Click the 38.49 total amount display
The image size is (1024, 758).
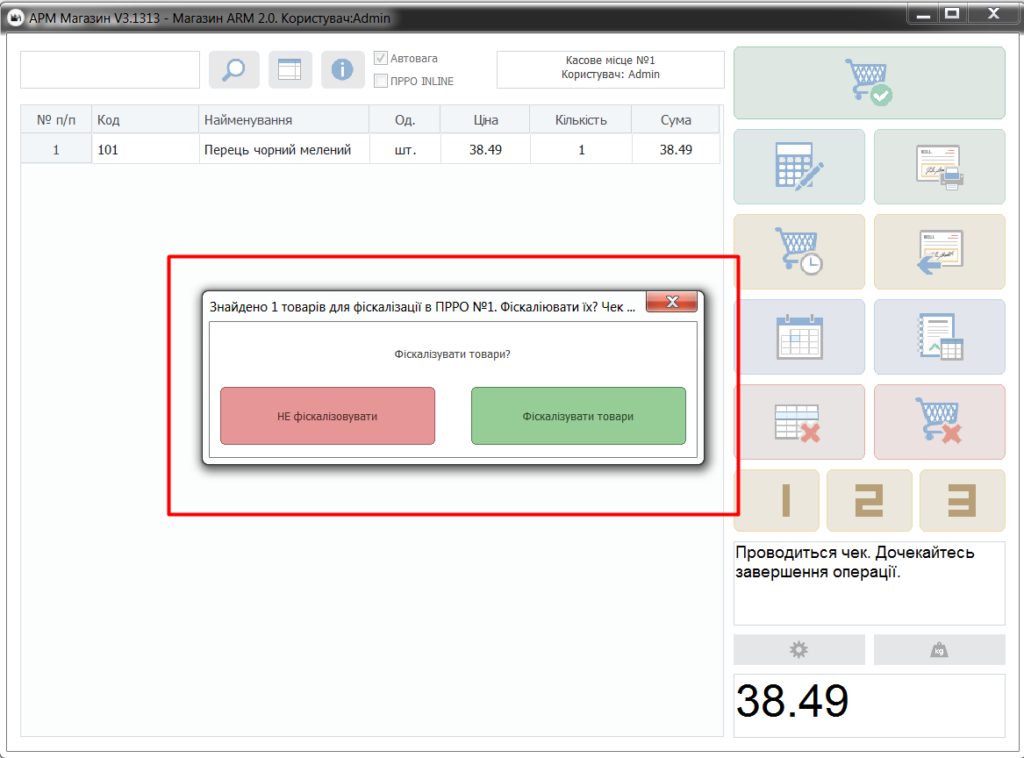(869, 705)
